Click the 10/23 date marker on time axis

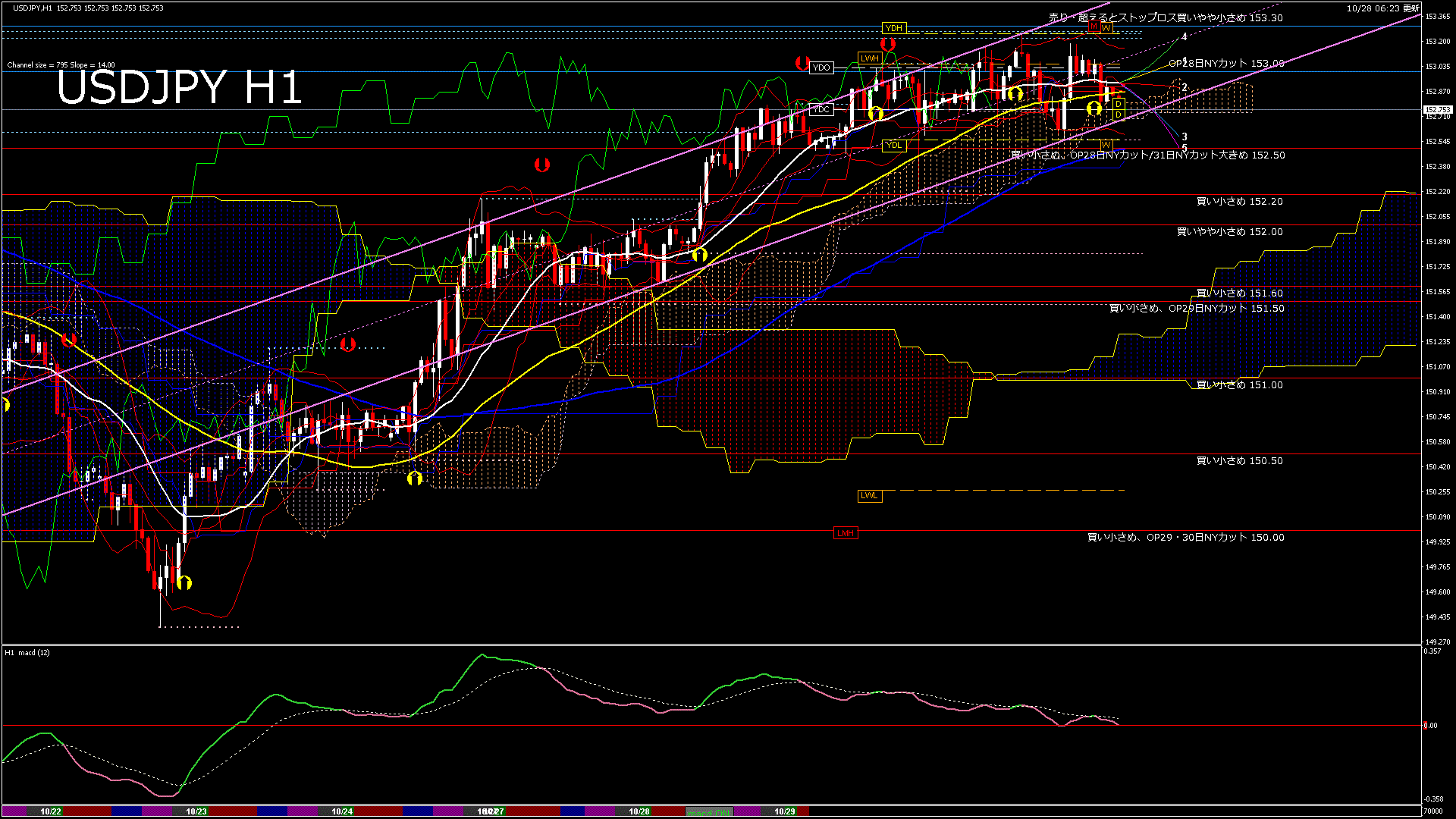coord(196,811)
